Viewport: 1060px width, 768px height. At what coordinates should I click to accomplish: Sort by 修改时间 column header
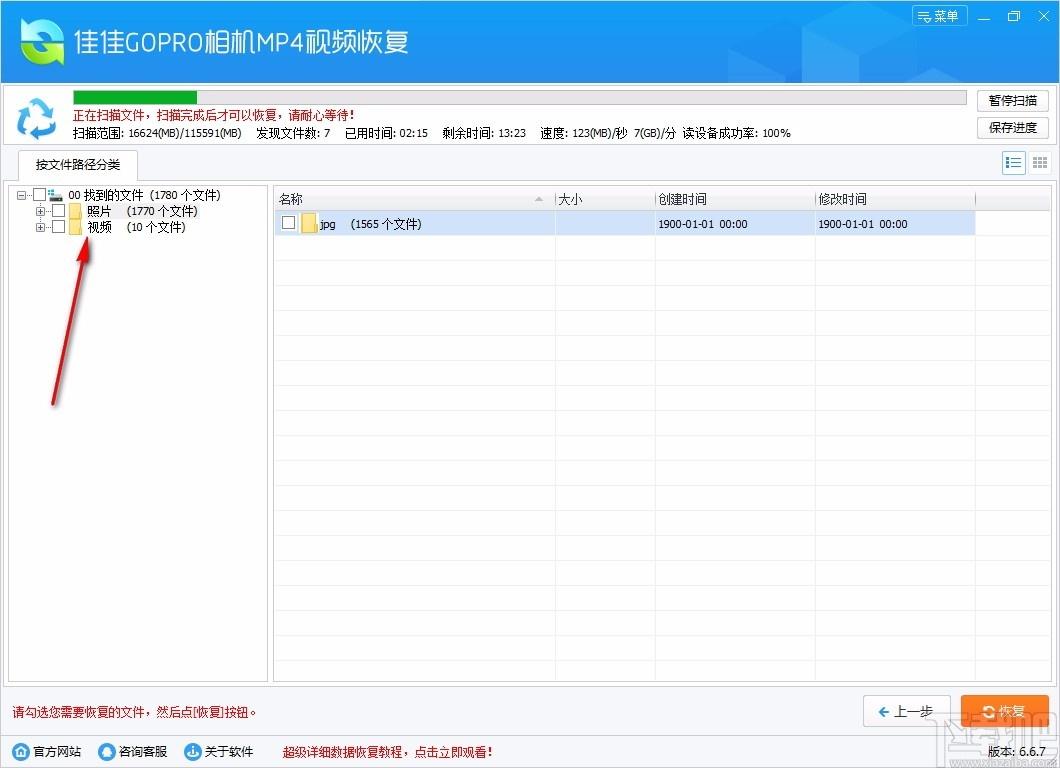coord(895,199)
